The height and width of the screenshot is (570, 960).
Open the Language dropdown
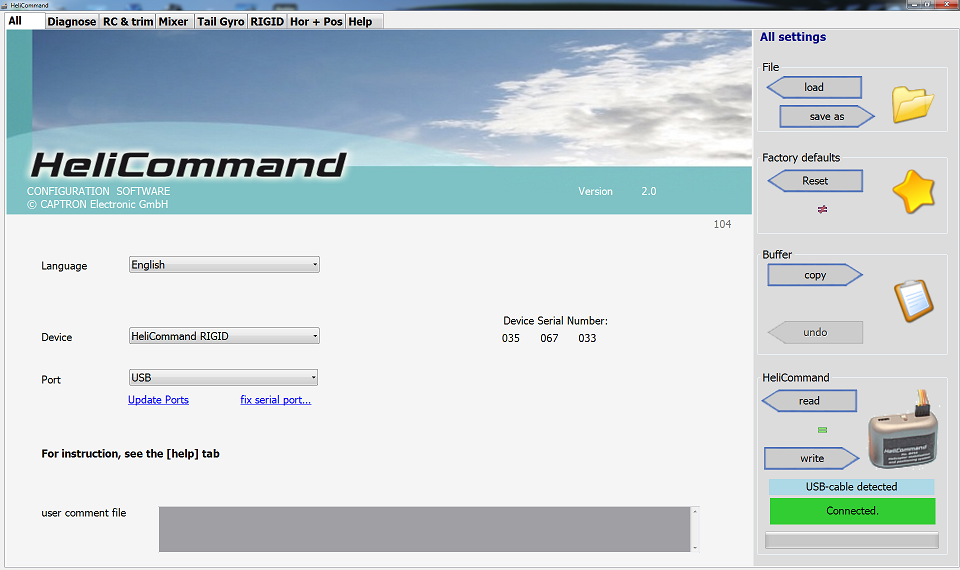(x=224, y=264)
